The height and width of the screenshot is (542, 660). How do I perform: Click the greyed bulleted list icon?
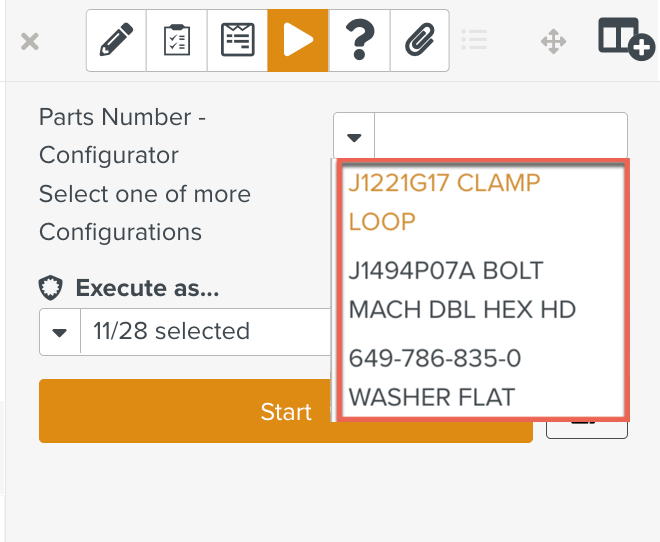[x=474, y=40]
